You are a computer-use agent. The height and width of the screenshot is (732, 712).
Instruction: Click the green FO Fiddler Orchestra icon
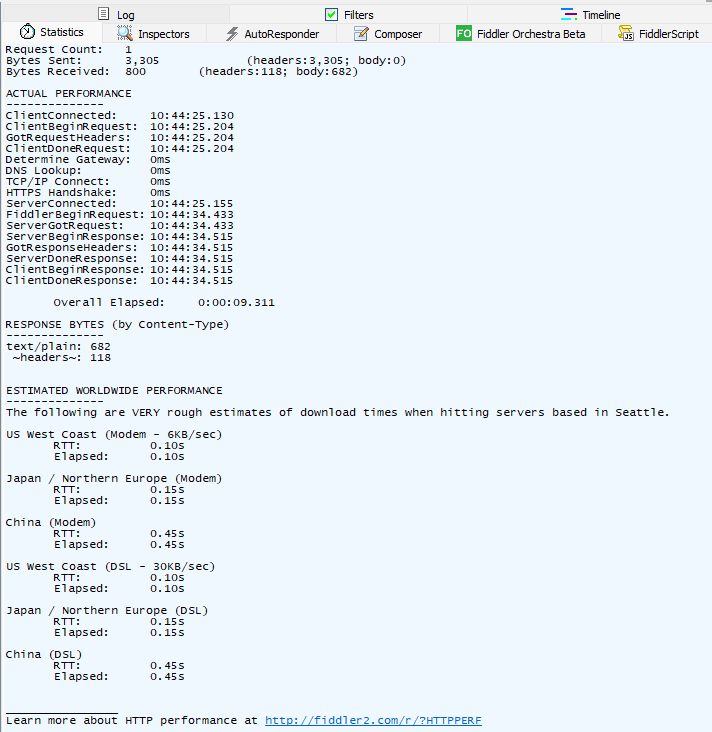[x=464, y=34]
